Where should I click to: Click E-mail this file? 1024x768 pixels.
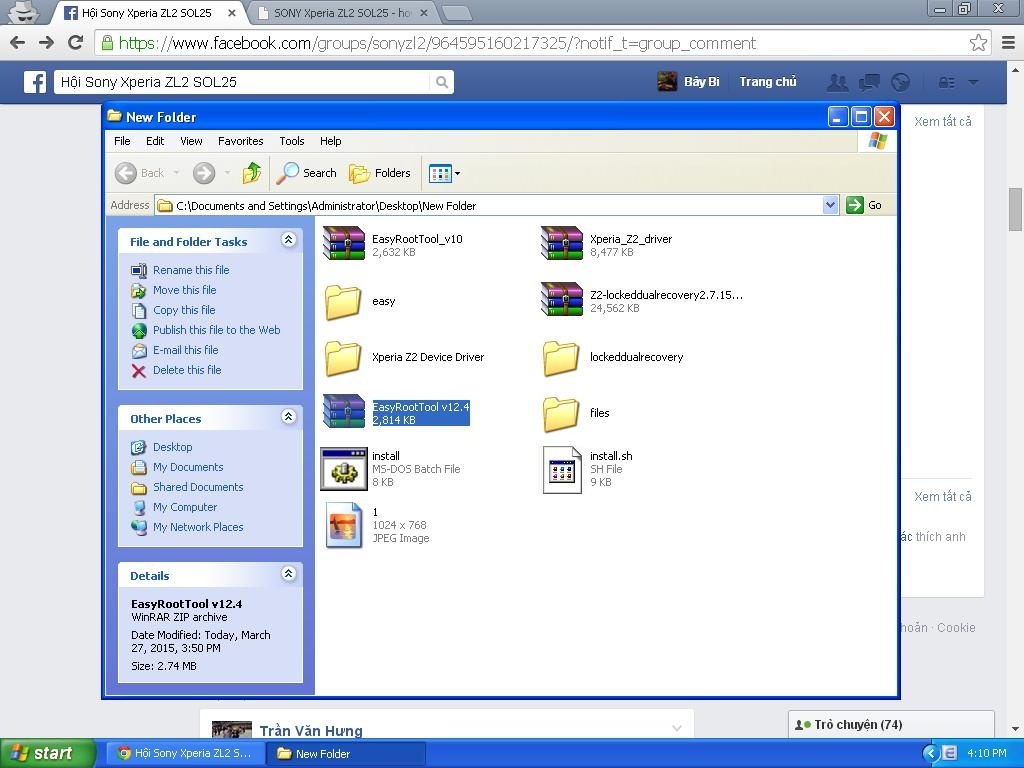pyautogui.click(x=185, y=350)
